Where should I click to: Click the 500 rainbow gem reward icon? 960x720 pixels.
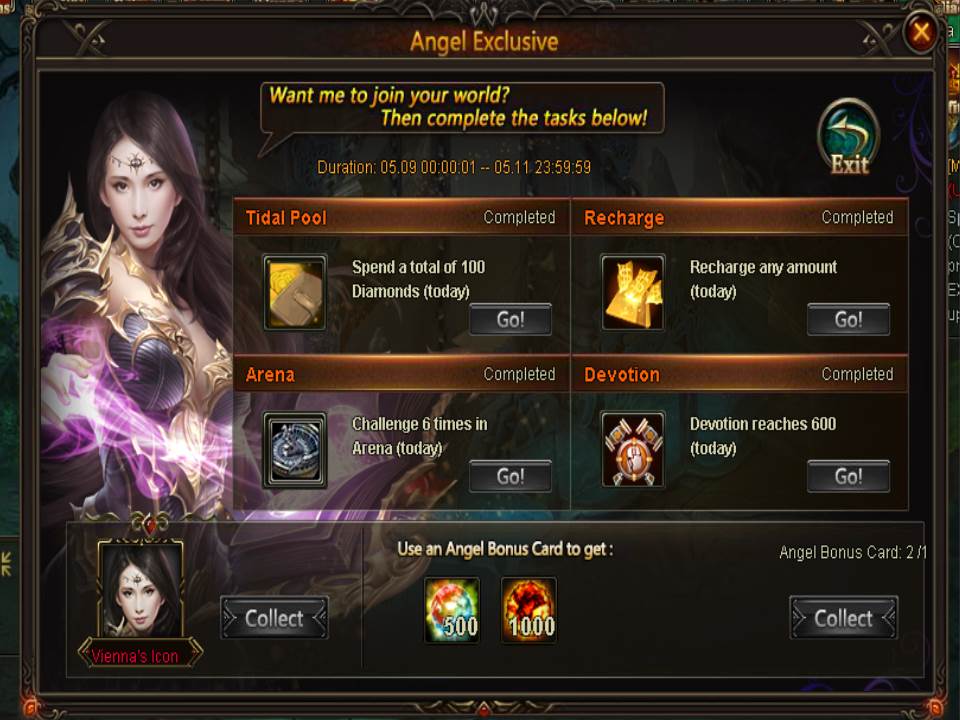[x=452, y=610]
